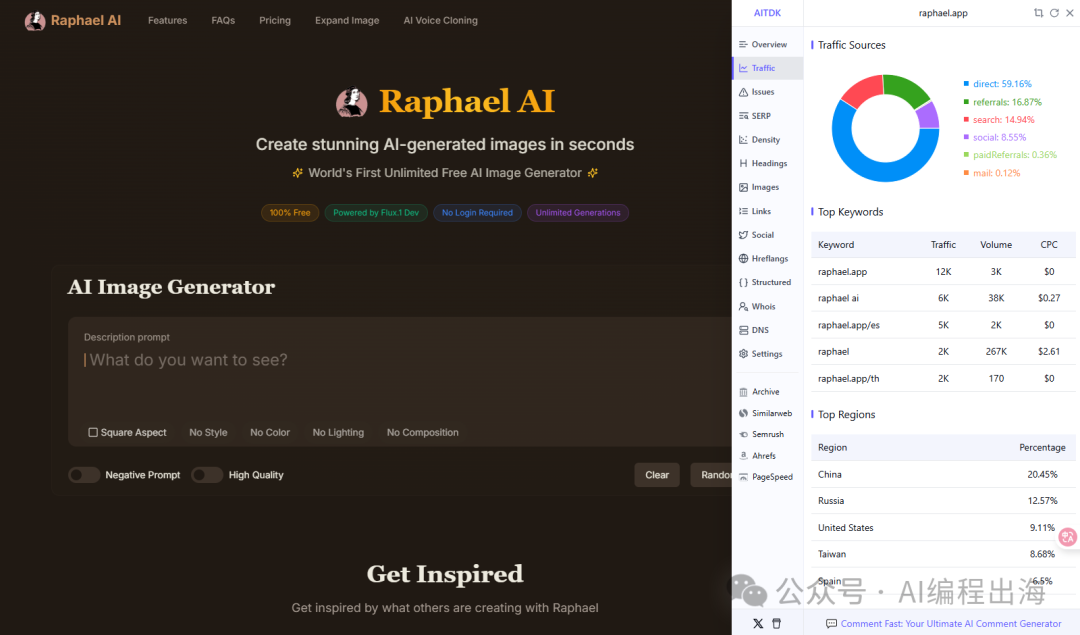
Task: Open the No Style dropdown
Action: [208, 433]
